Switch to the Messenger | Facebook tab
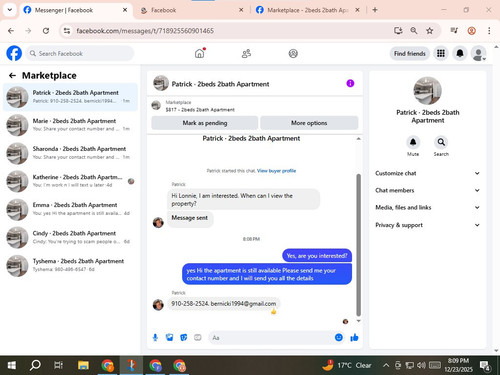The width and height of the screenshot is (500, 375). [75, 10]
